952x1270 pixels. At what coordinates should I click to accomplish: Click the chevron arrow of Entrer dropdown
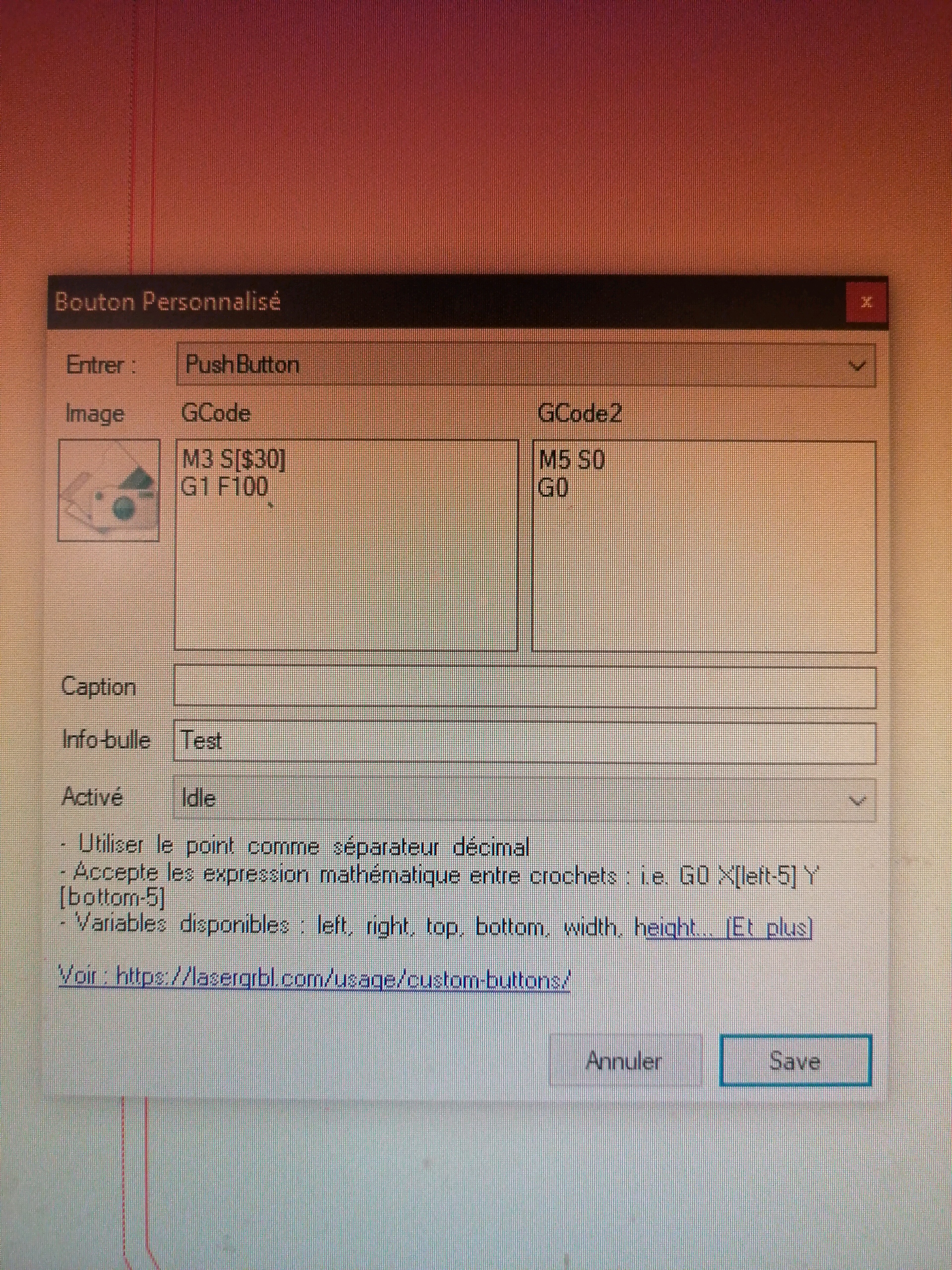point(856,366)
